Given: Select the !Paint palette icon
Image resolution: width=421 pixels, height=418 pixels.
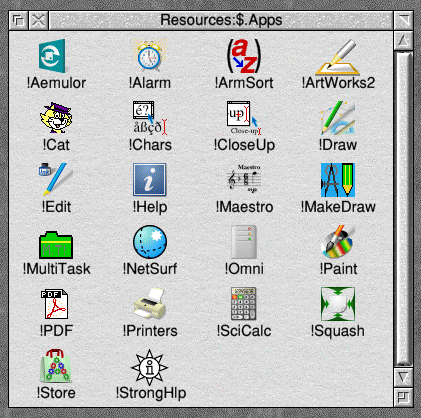Looking at the screenshot, I should 338,241.
